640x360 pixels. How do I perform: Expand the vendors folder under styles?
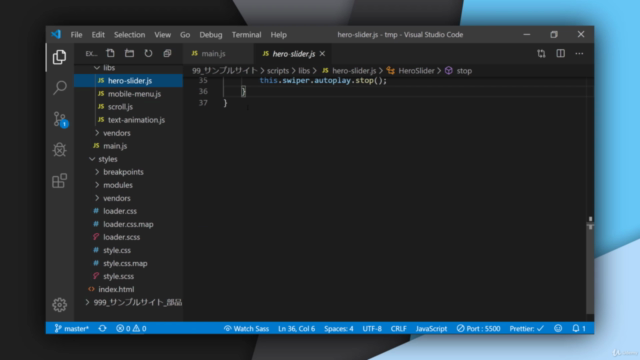[117, 198]
